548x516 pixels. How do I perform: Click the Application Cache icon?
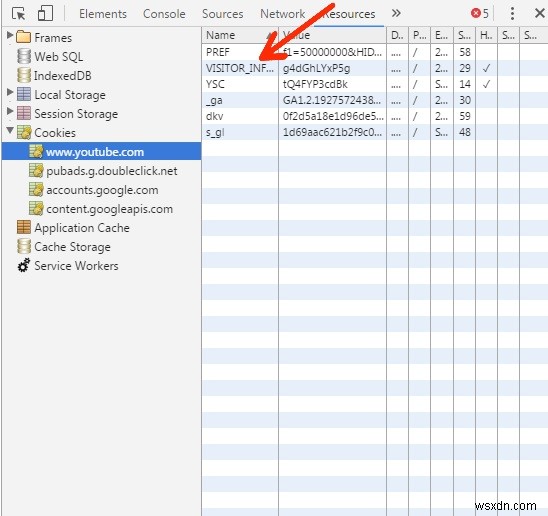point(24,227)
